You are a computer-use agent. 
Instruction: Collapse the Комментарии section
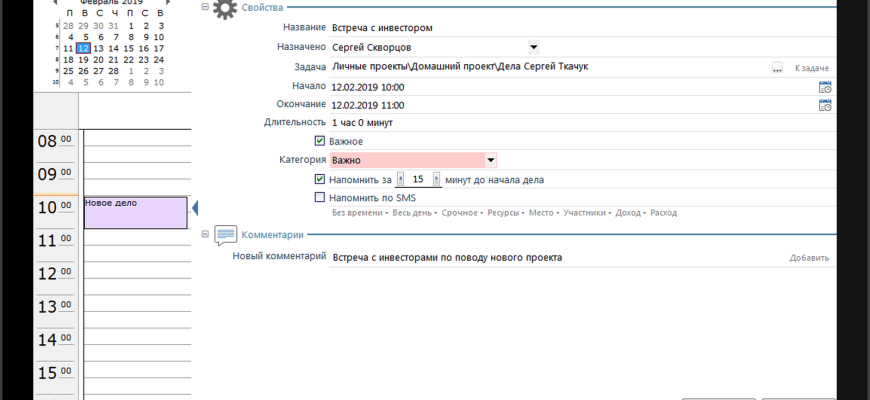205,235
